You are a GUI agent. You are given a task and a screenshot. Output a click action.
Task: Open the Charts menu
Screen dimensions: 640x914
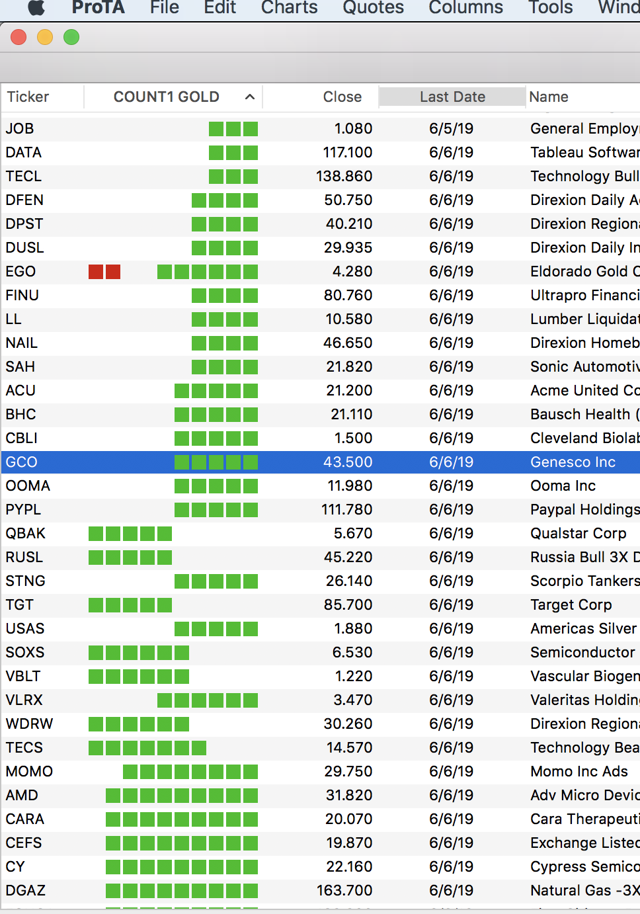click(x=289, y=7)
